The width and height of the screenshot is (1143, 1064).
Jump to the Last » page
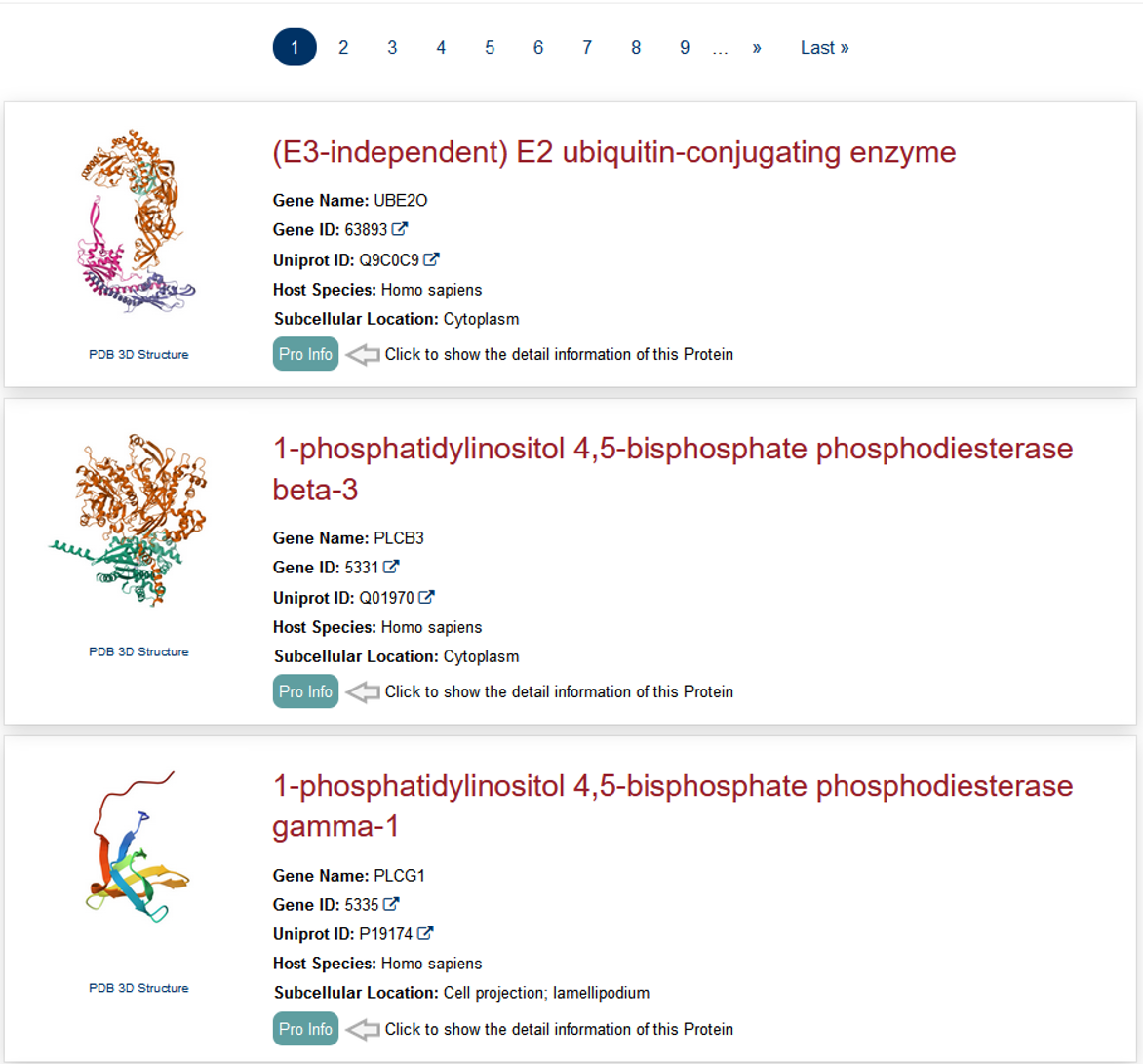tap(824, 47)
